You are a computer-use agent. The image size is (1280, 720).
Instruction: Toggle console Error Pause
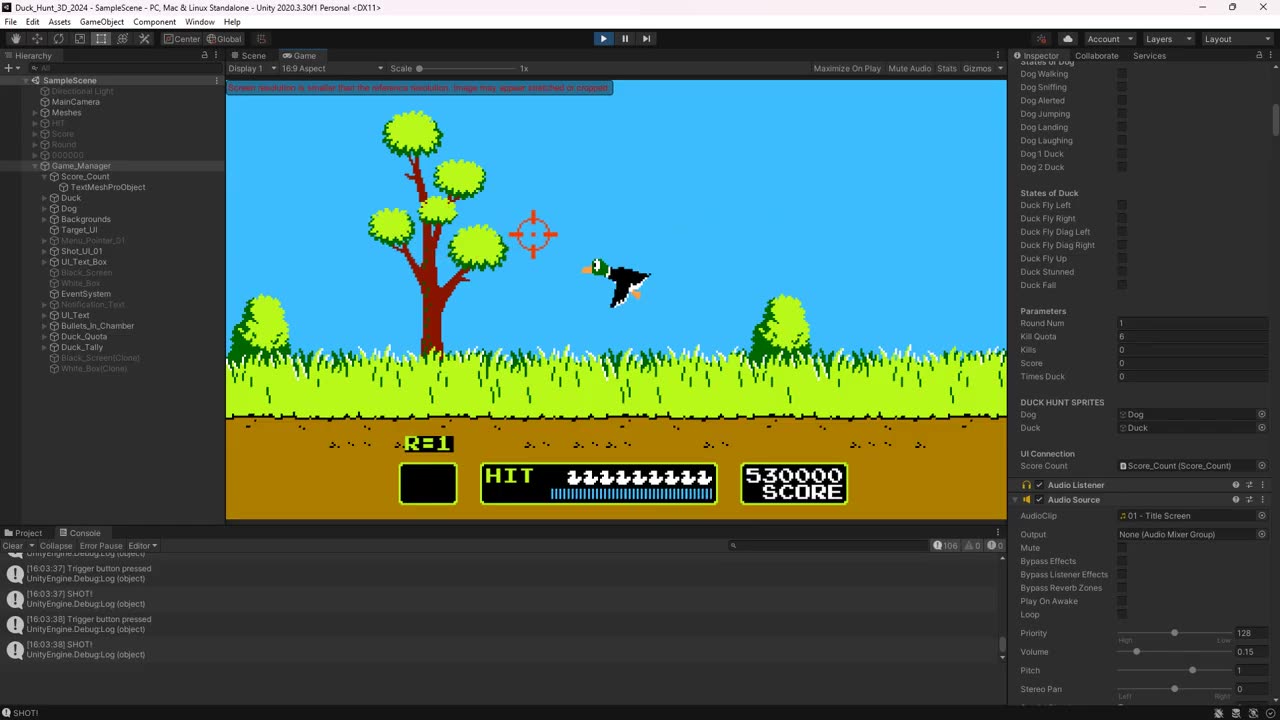pyautogui.click(x=101, y=546)
